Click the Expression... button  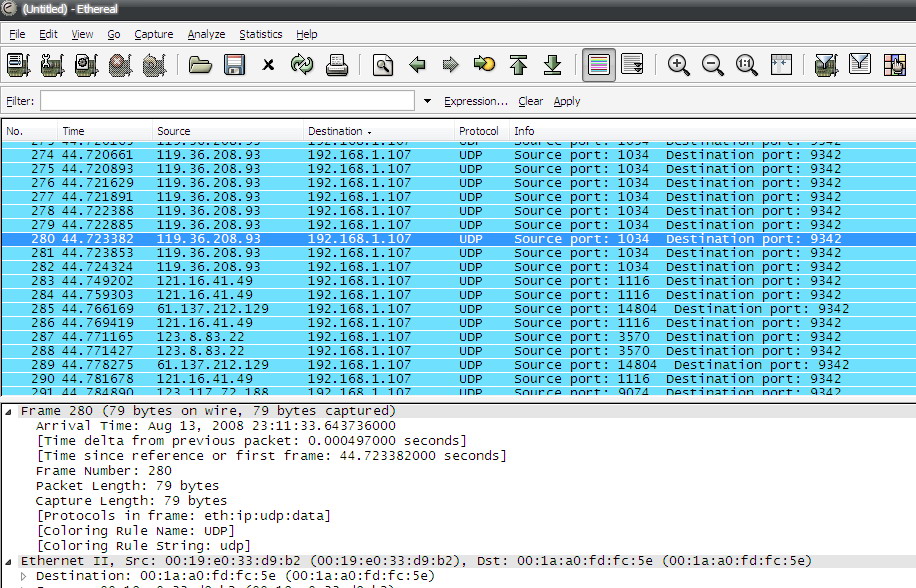point(476,101)
